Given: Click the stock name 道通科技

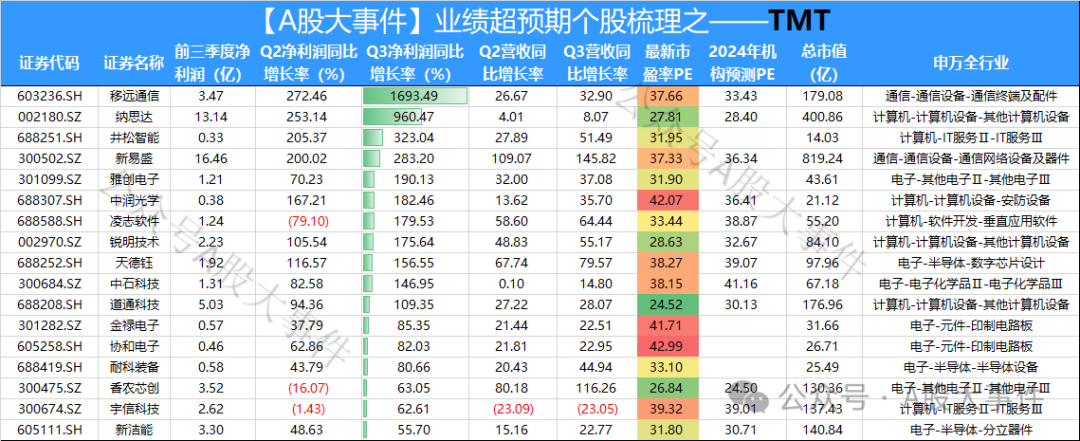Looking at the screenshot, I should (x=134, y=304).
